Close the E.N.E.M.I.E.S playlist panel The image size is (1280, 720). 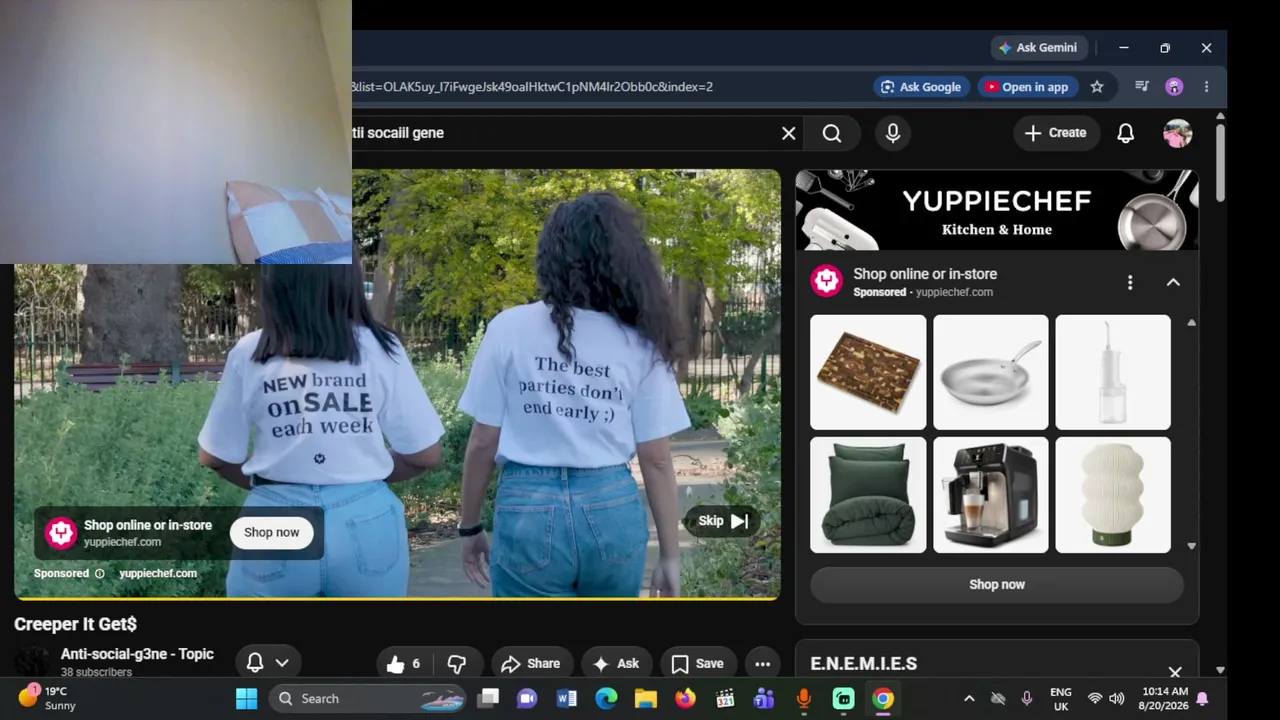[x=1175, y=672]
